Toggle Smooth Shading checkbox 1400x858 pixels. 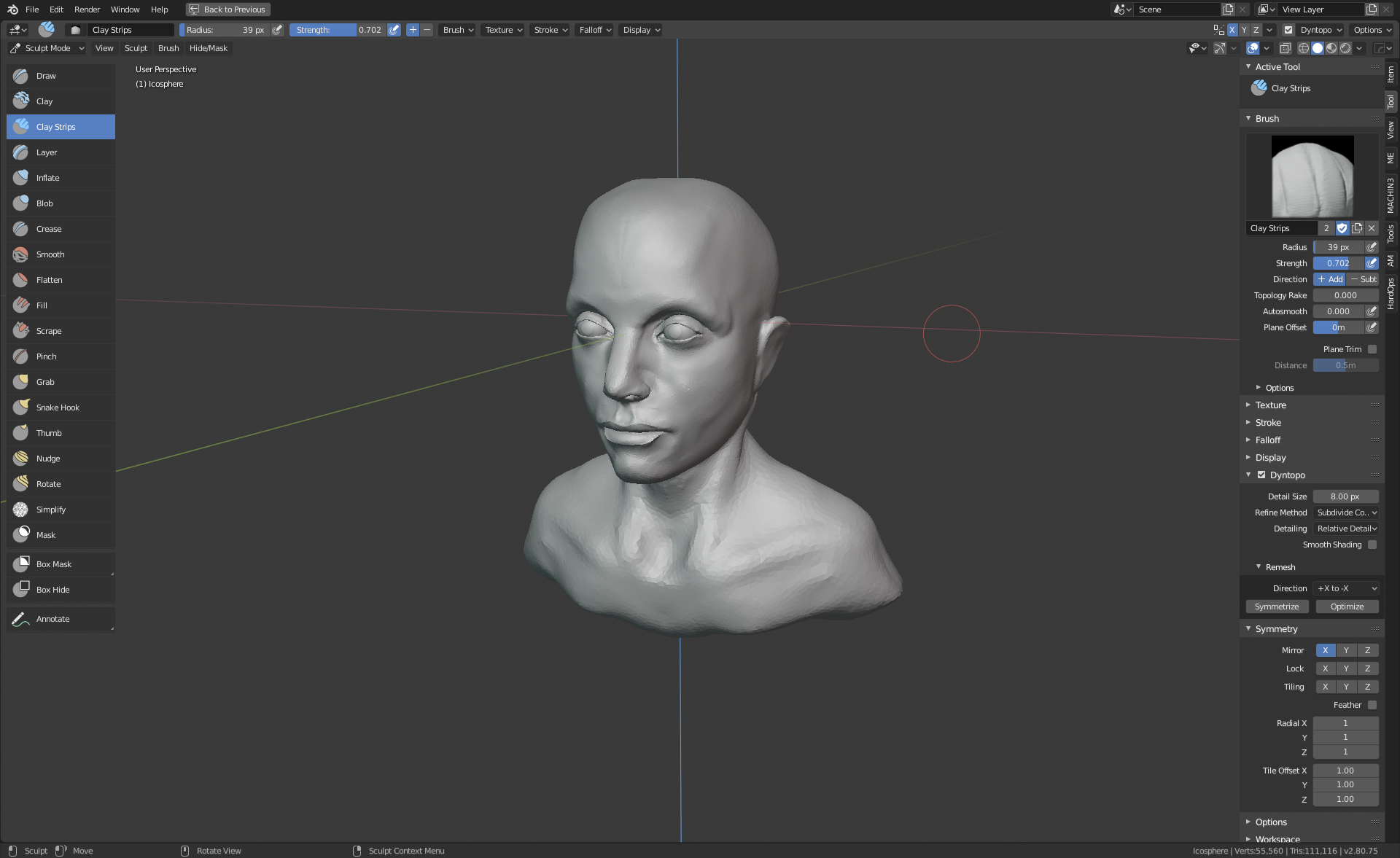(1372, 545)
